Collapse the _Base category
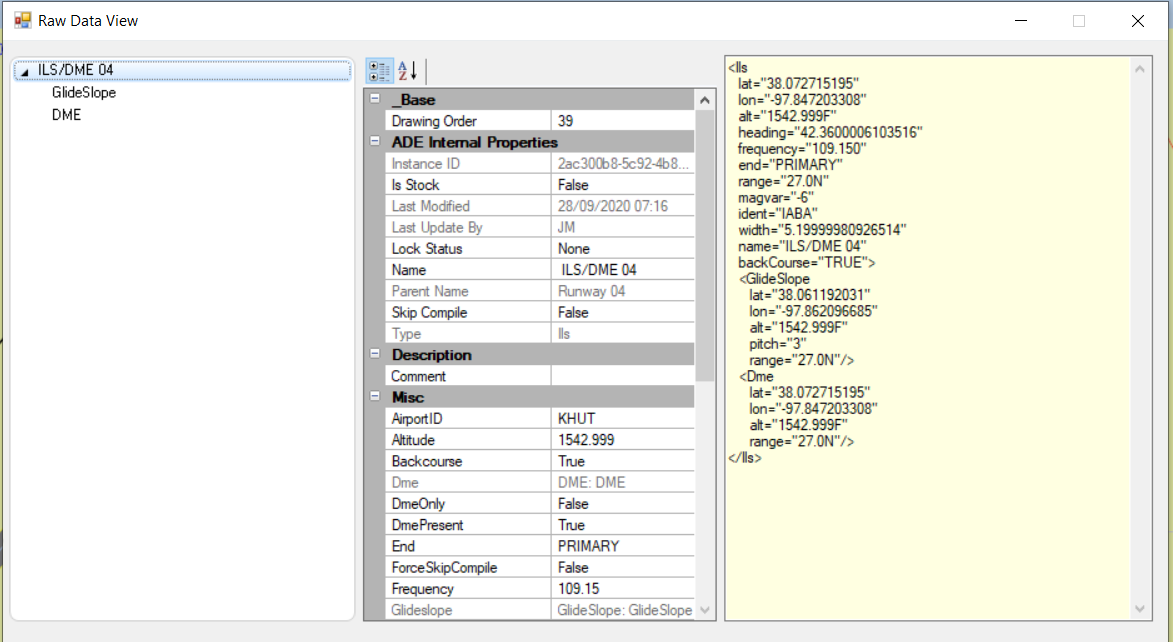1173x642 pixels. click(375, 99)
